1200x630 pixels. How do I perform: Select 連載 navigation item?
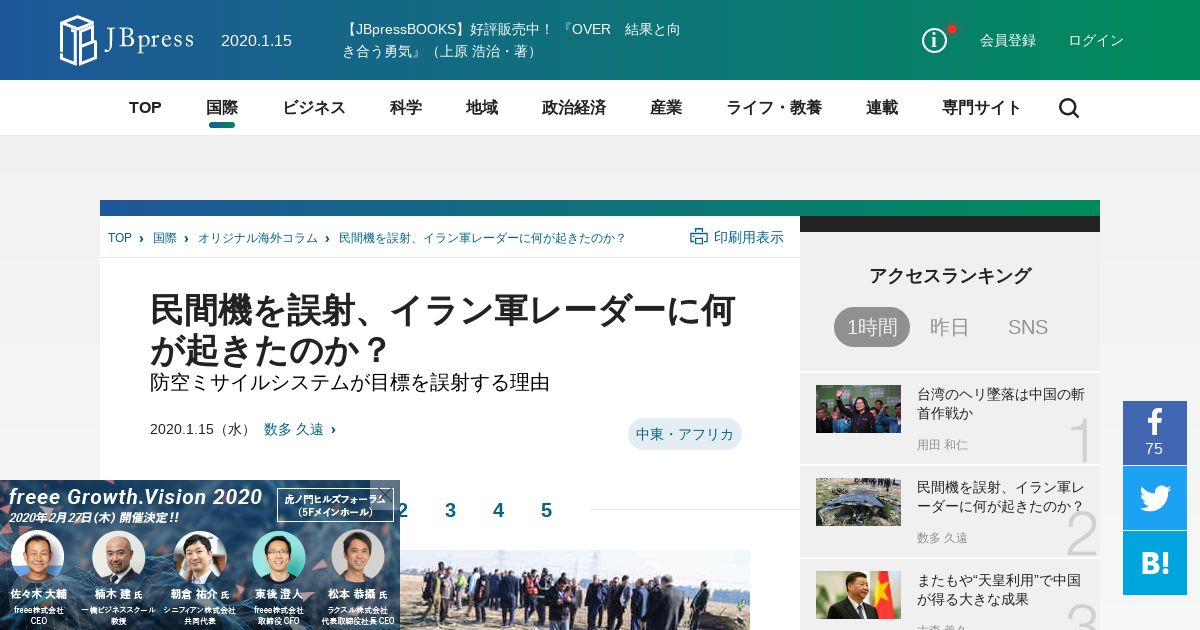point(882,108)
